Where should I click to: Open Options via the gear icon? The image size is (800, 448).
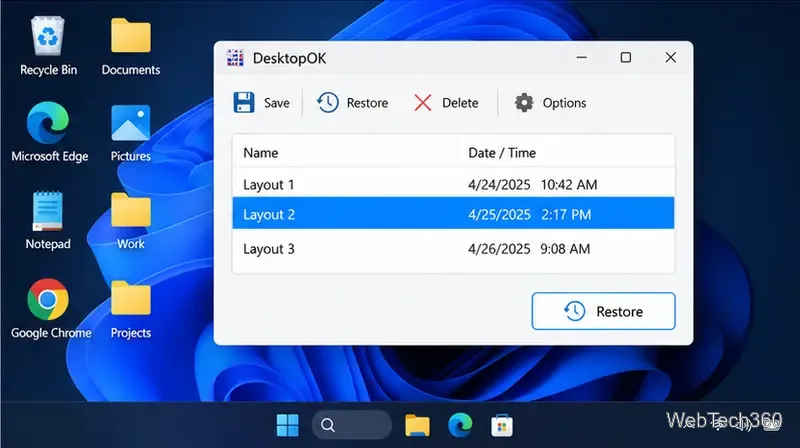click(523, 103)
